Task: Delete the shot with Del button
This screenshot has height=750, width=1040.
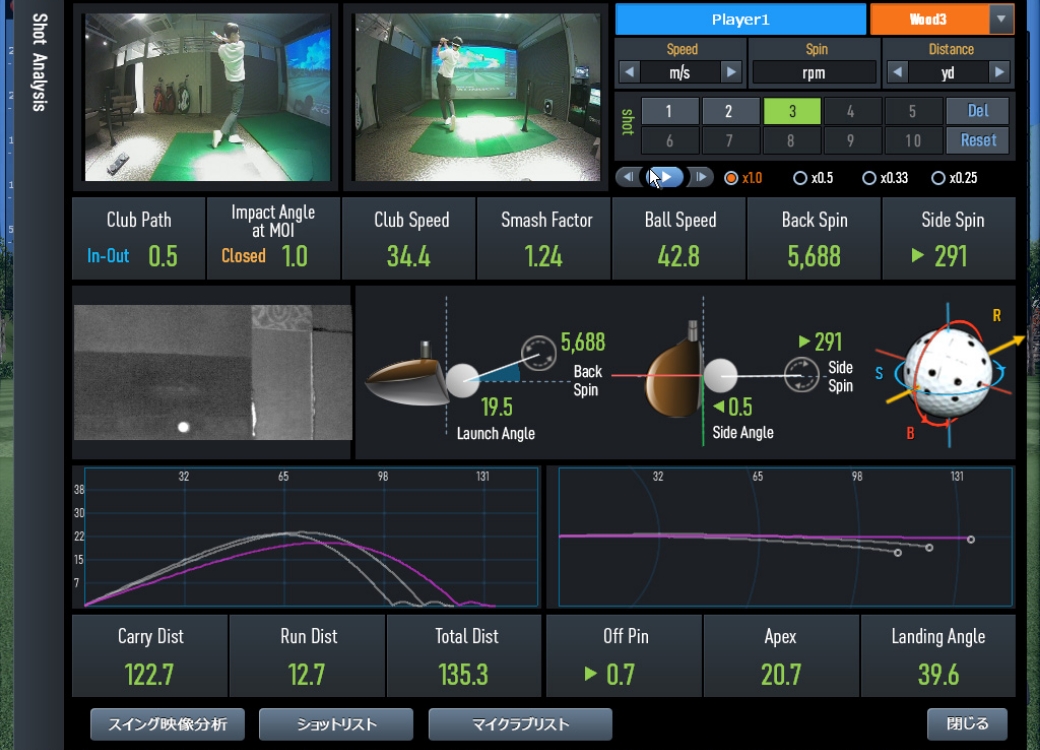Action: (x=977, y=111)
